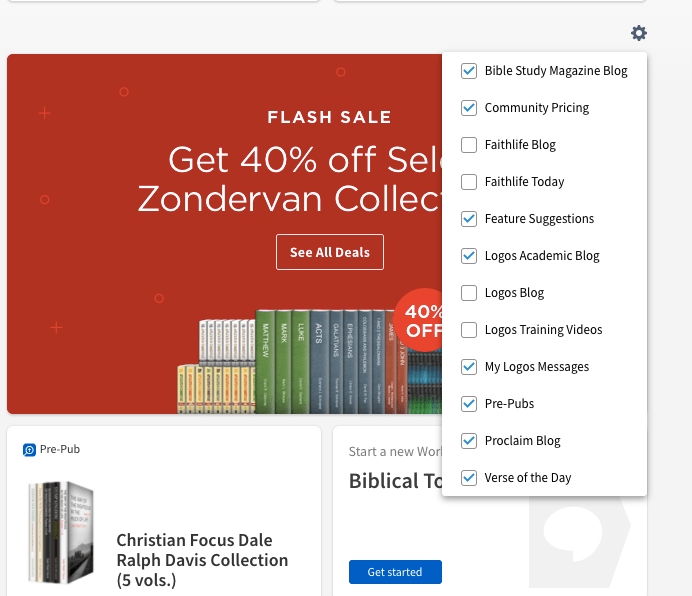692x596 pixels.
Task: Click the Pre-Pub card logo icon
Action: (x=29, y=450)
